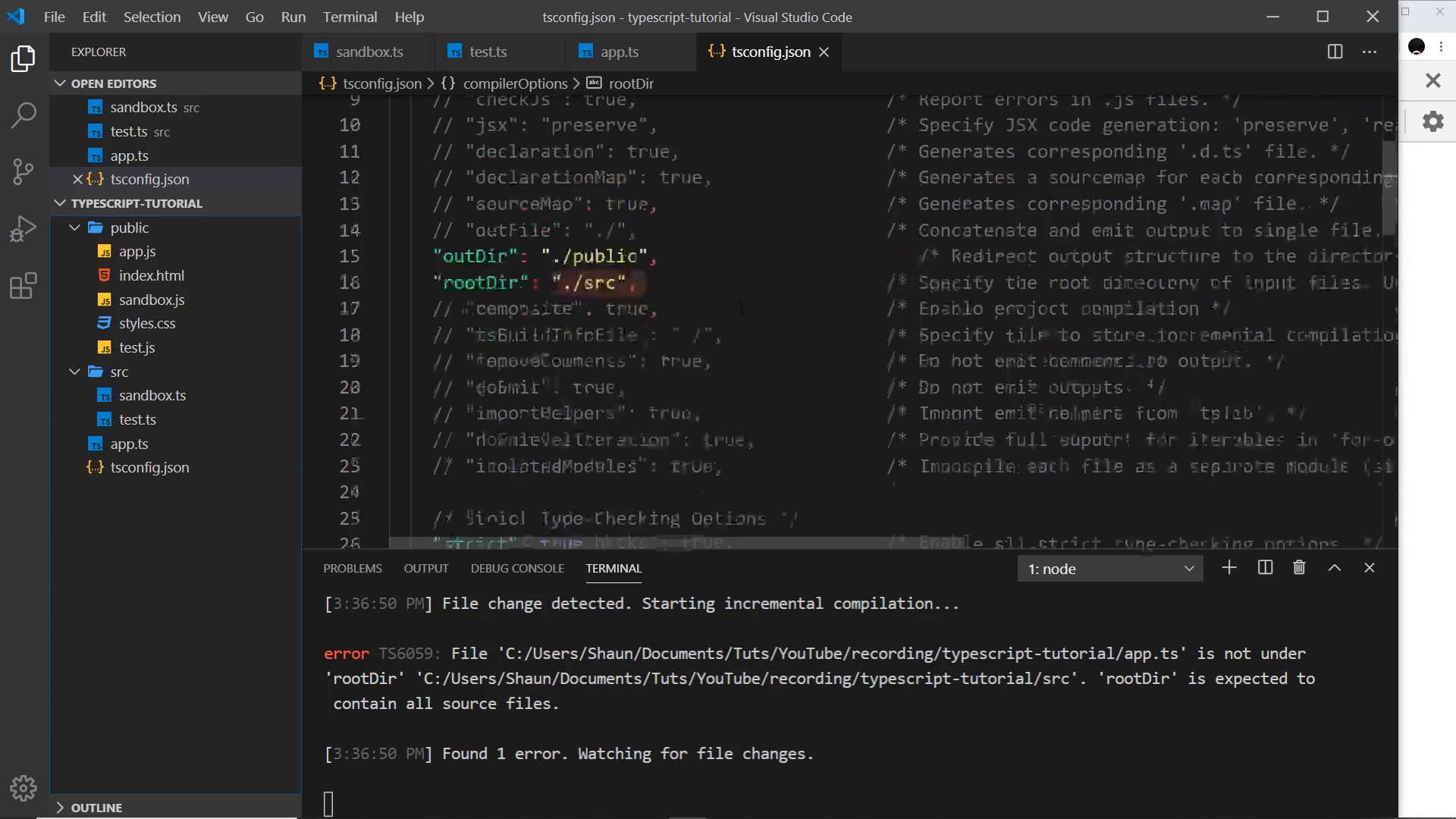Open sandbox.js in public folder
Image resolution: width=1456 pixels, height=819 pixels.
tap(152, 300)
